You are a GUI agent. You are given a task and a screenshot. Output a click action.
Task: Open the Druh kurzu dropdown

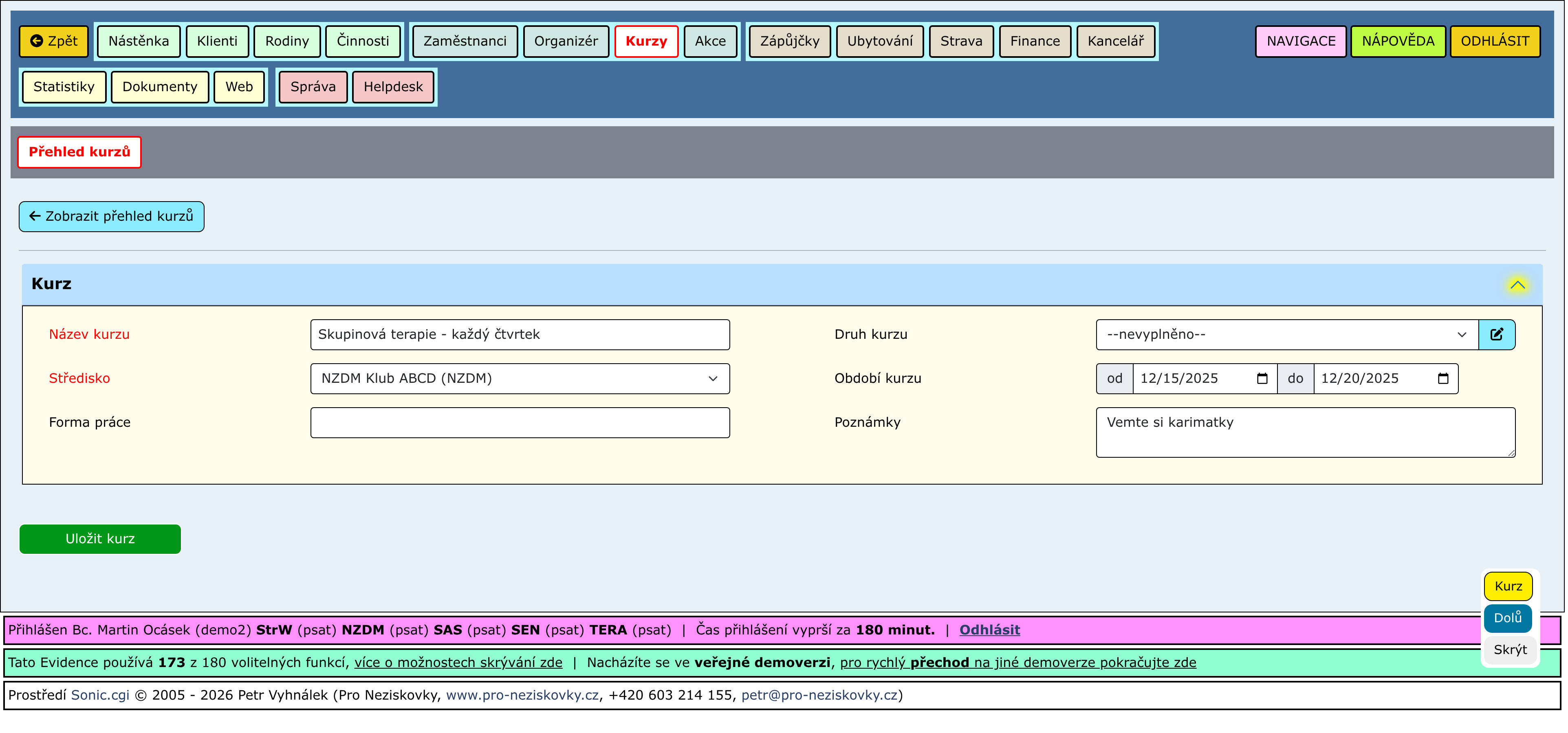coord(1286,335)
